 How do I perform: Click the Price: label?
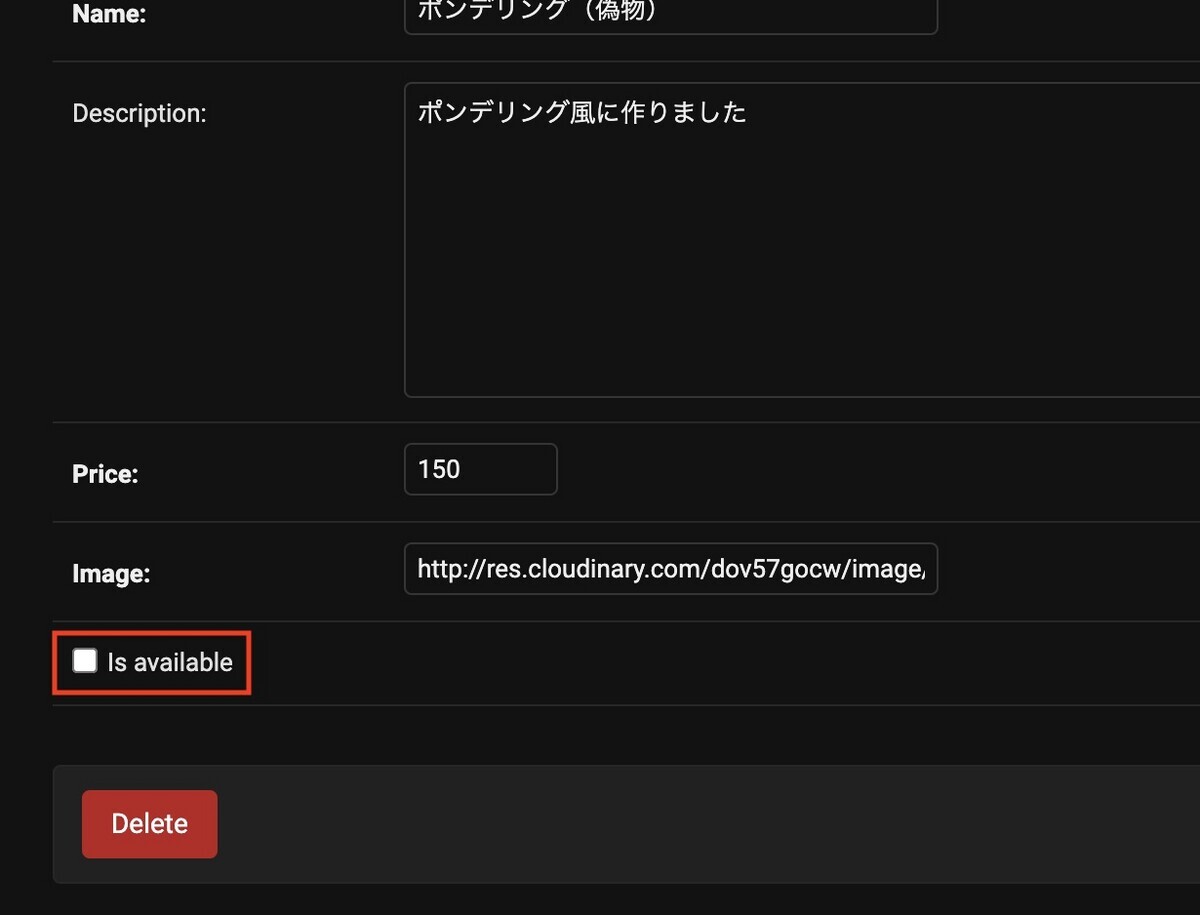[x=104, y=474]
